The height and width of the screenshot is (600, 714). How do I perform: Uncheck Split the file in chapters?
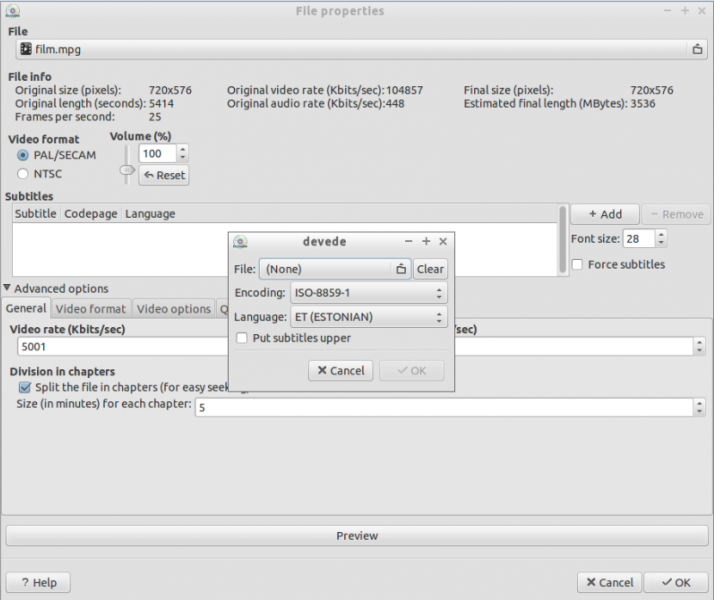[x=25, y=387]
